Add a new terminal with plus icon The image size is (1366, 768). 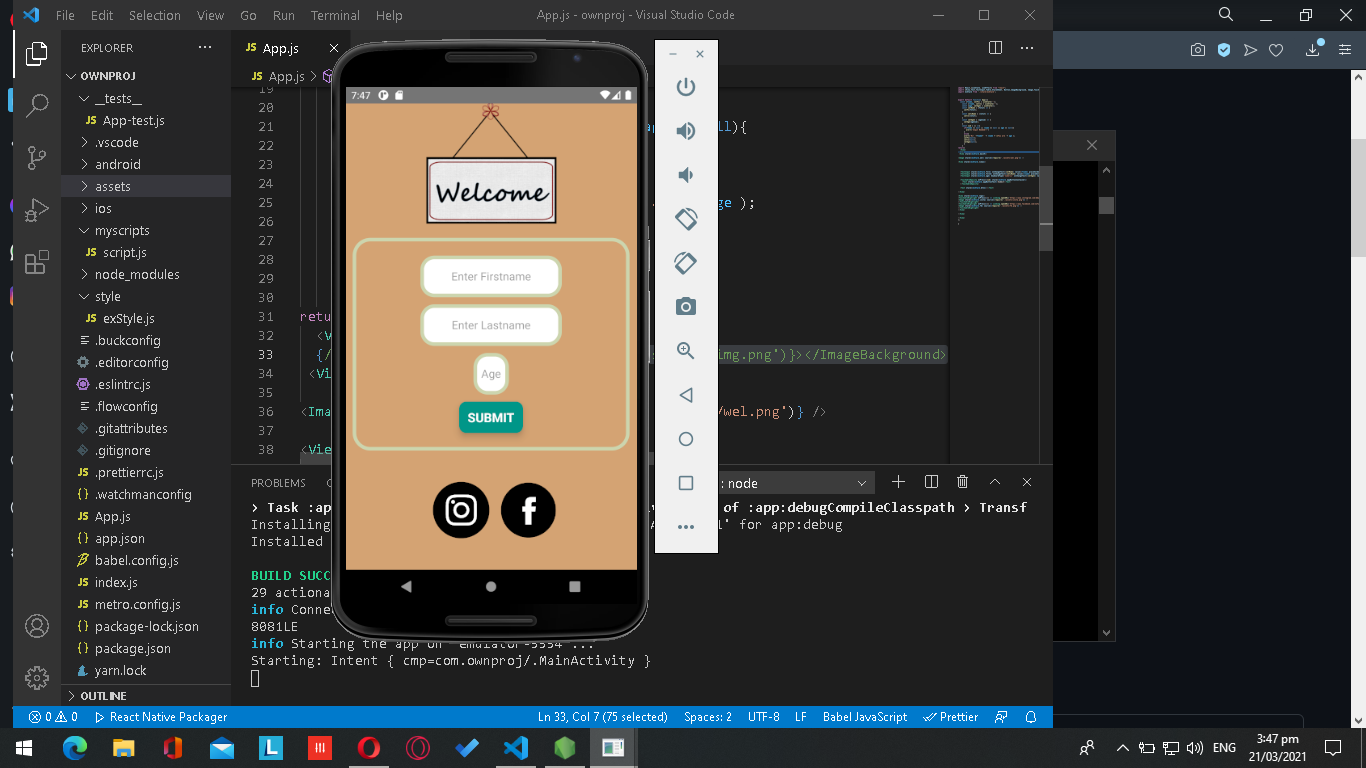pos(898,482)
